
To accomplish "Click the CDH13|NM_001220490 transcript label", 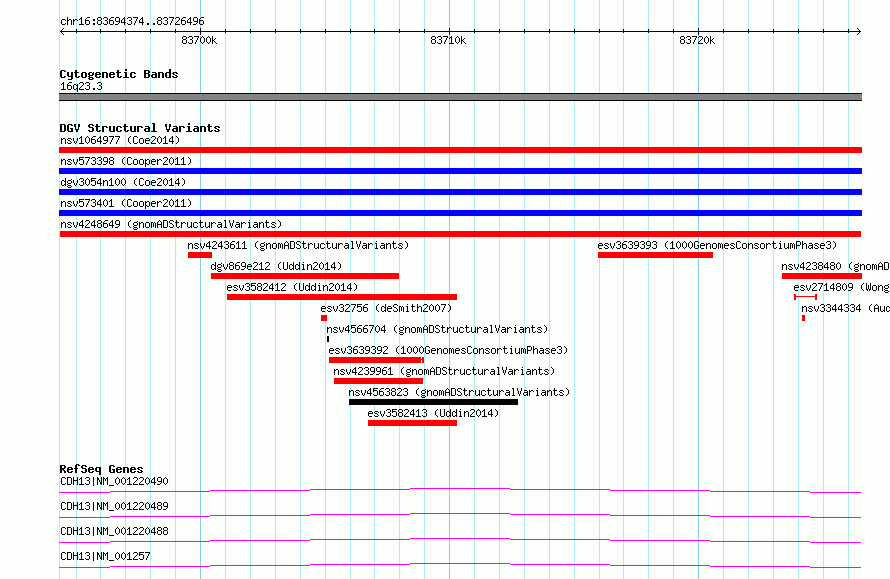I will coord(114,481).
